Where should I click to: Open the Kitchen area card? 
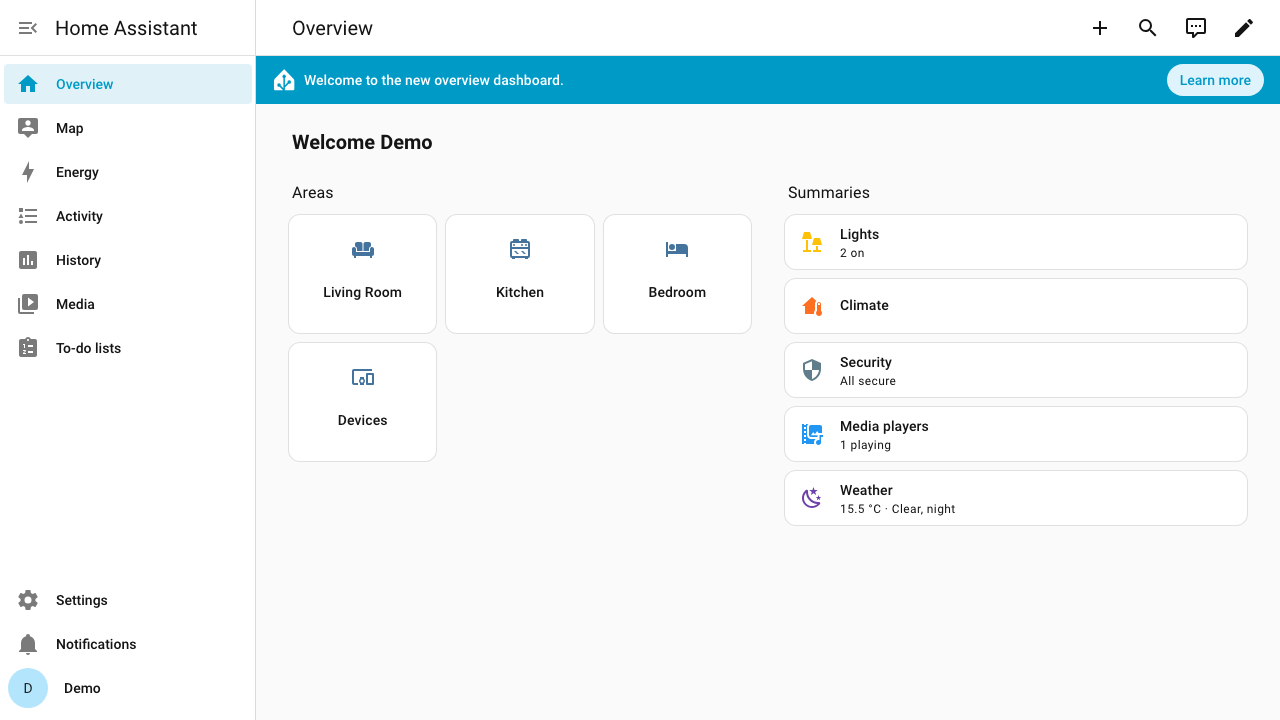tap(520, 274)
